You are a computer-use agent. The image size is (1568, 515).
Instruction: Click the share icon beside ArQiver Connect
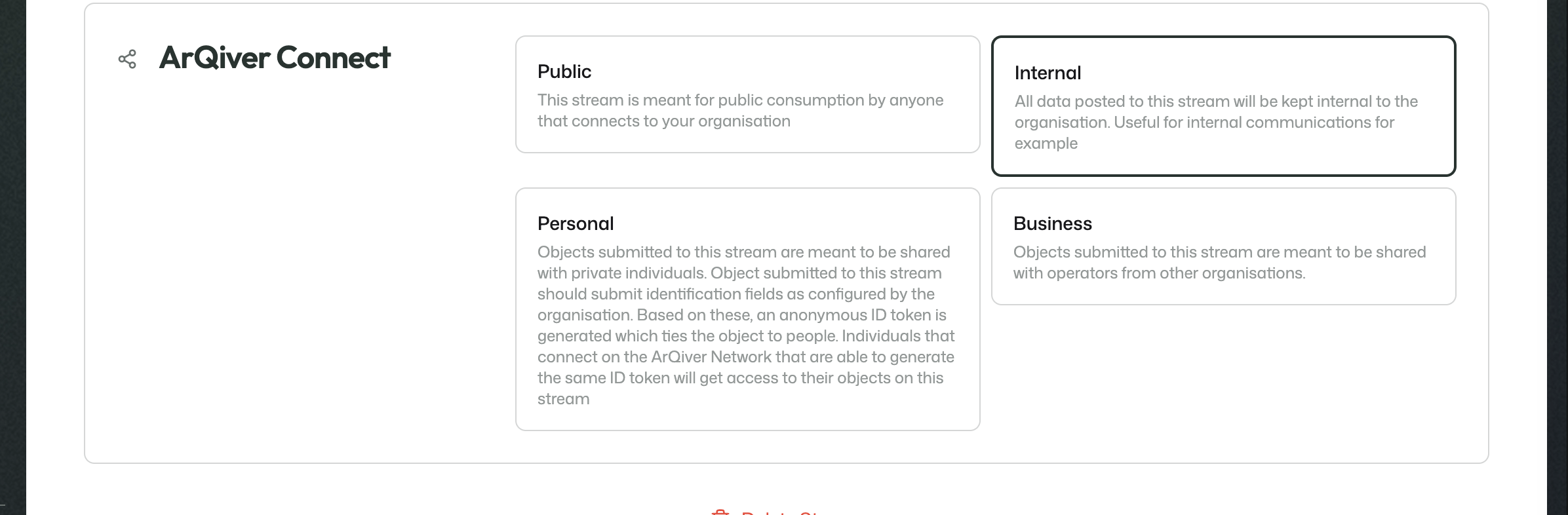click(x=127, y=59)
